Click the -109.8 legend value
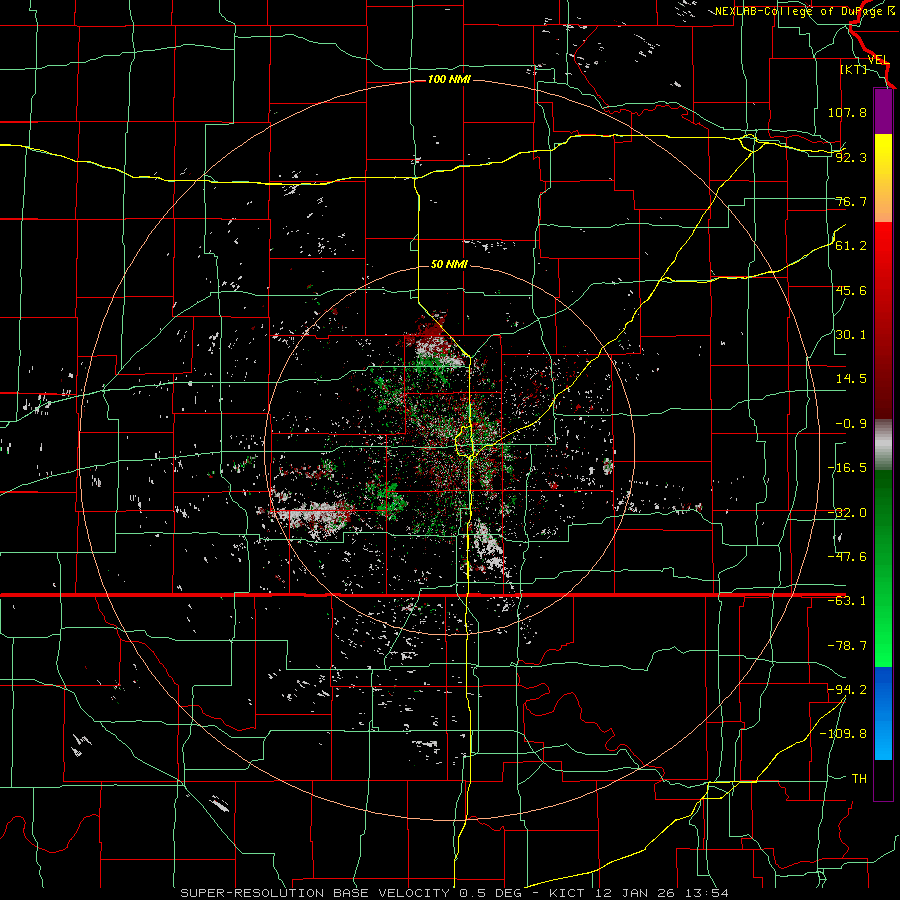The image size is (900, 900). click(x=843, y=734)
